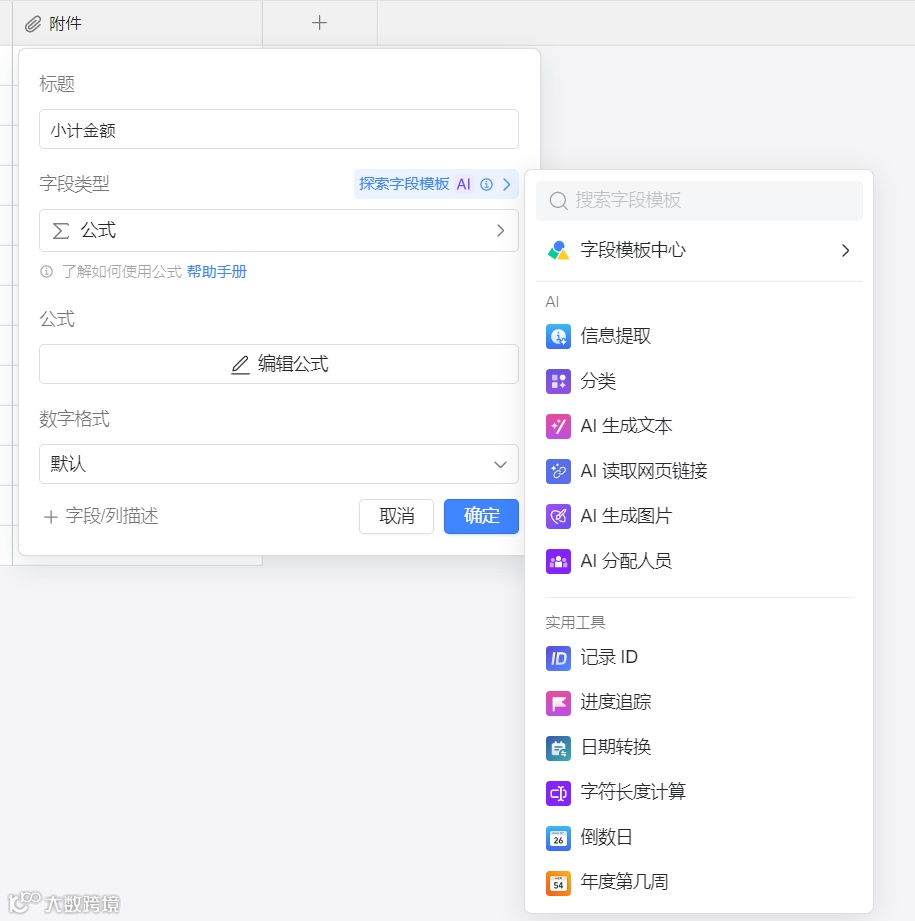This screenshot has width=915, height=921.
Task: Select the 倒数日 calendar icon
Action: coord(558,838)
